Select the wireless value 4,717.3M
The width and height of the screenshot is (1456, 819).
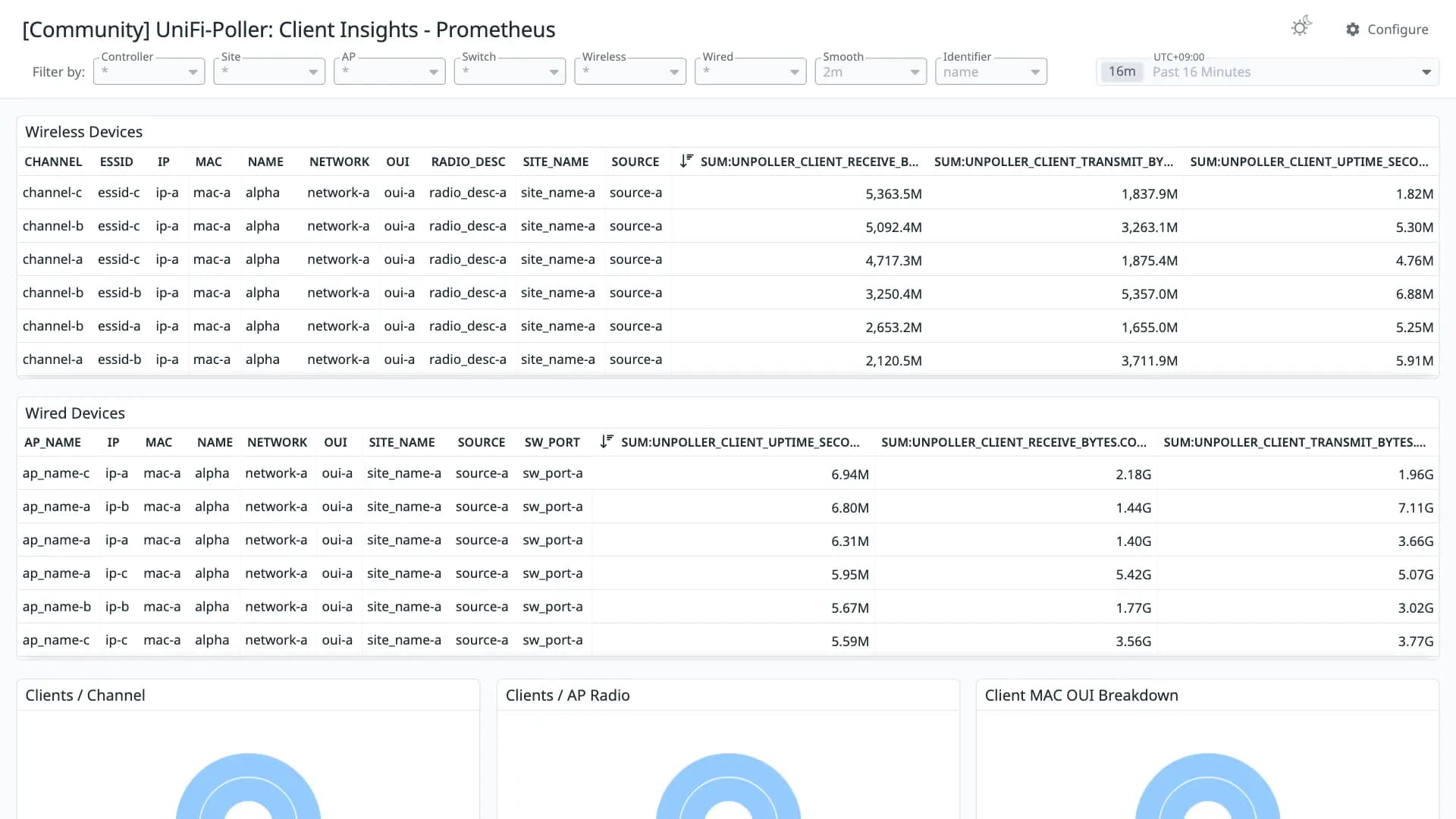click(893, 261)
